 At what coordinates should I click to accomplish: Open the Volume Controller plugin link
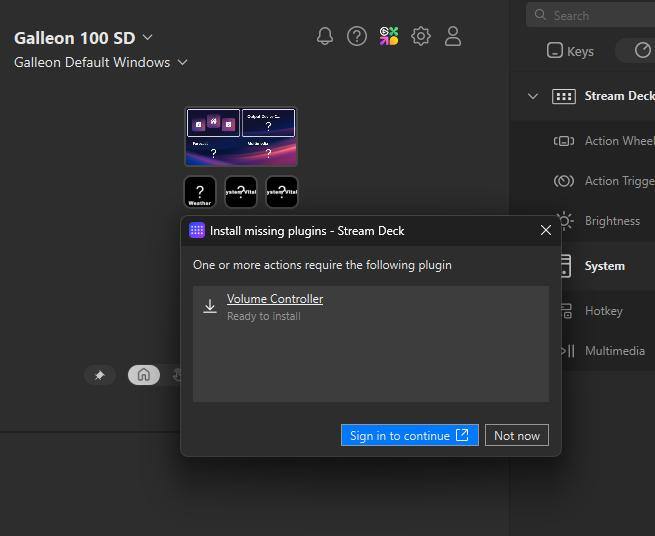(x=275, y=299)
